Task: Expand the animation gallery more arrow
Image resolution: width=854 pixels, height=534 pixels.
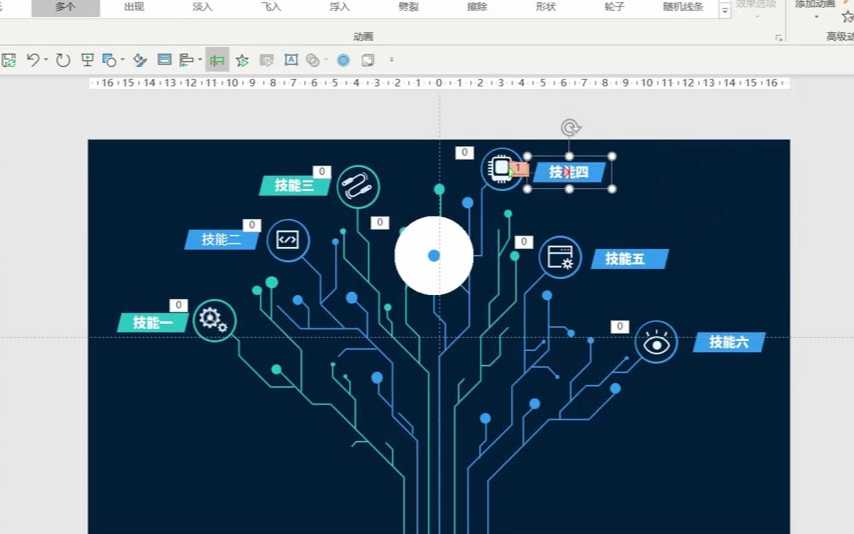Action: point(725,11)
